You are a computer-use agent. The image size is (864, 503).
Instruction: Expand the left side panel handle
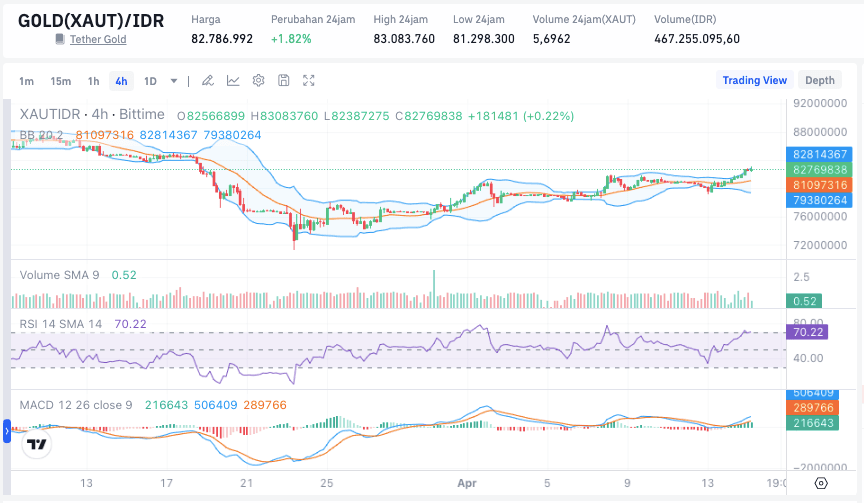pyautogui.click(x=4, y=432)
